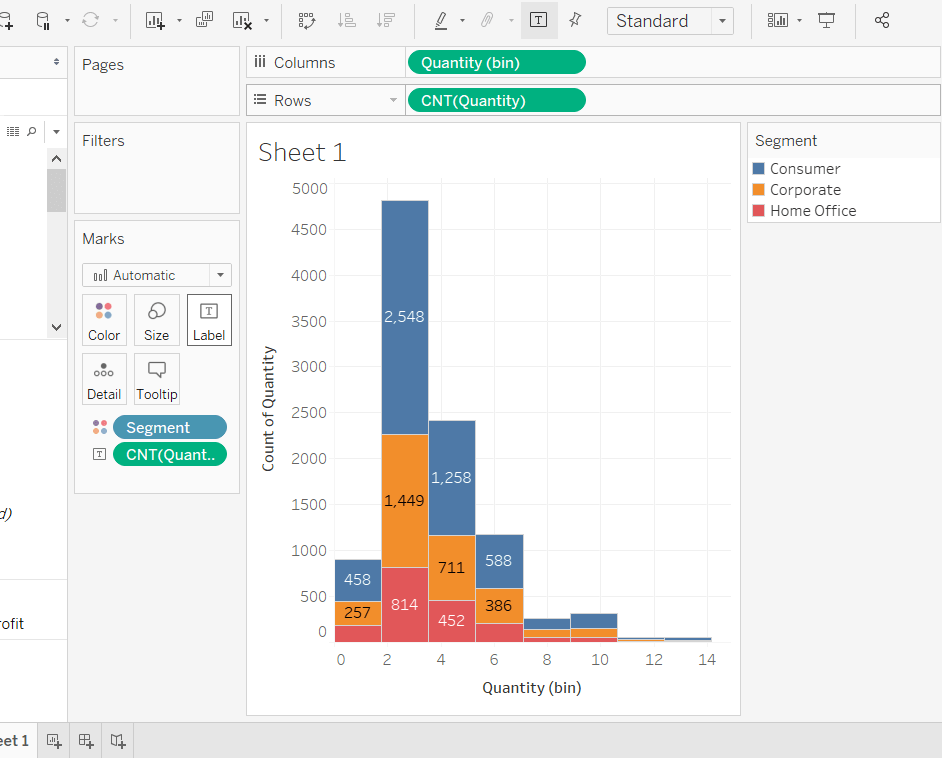The width and height of the screenshot is (942, 758).
Task: Click the clear sheet icon
Action: 242,20
